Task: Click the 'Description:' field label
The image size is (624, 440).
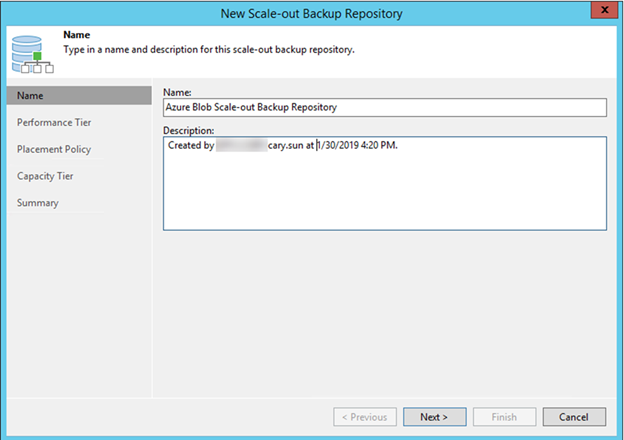Action: click(x=189, y=130)
